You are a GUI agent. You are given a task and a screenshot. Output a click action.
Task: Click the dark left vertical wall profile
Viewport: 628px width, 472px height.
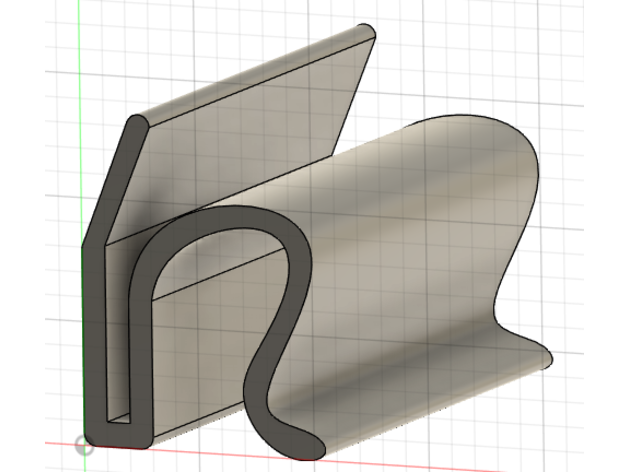pos(96,330)
